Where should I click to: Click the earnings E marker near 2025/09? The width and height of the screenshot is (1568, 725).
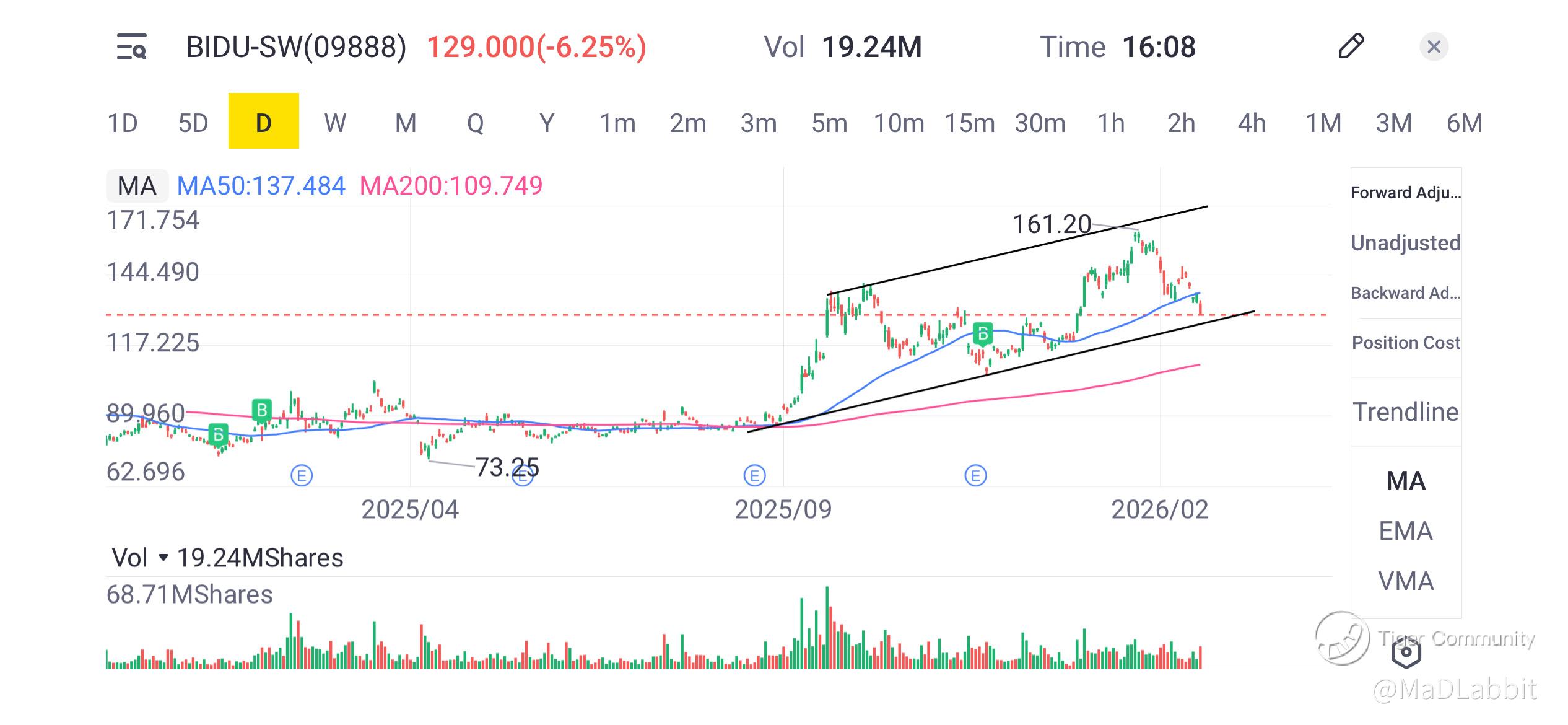754,476
